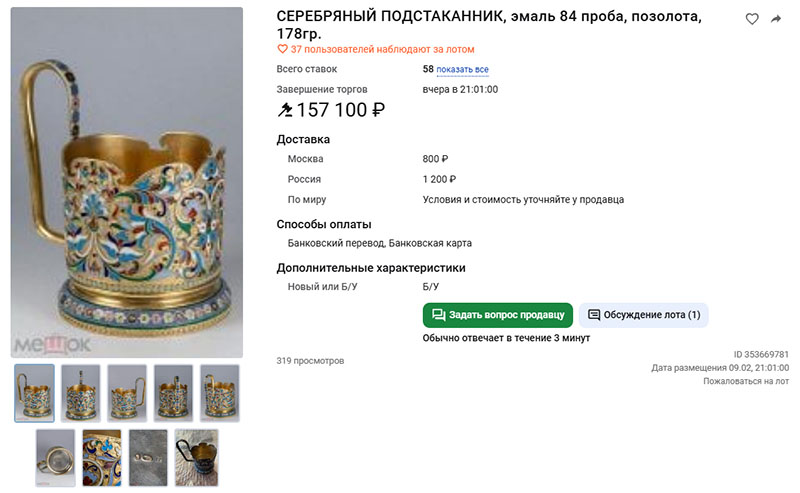800x493 pixels.
Task: Open the main cup holder photo
Action: 127,182
